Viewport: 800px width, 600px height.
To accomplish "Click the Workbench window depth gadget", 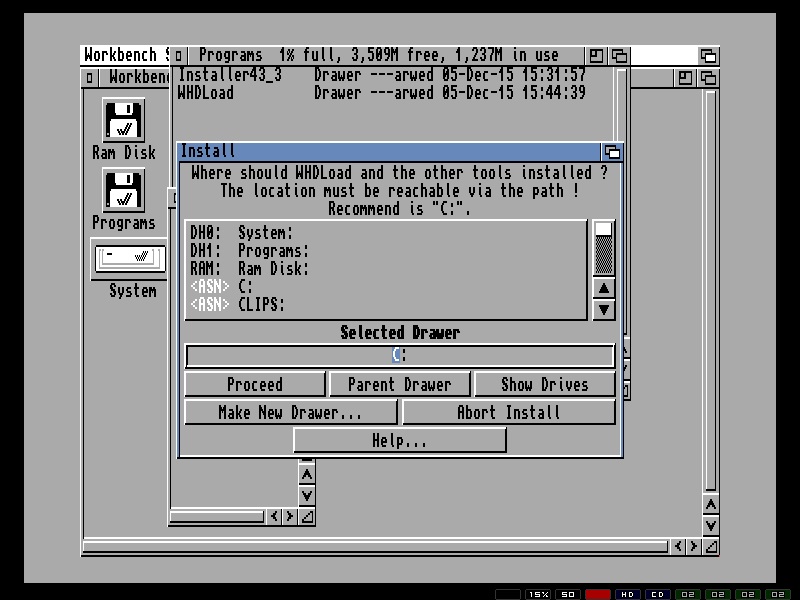I will coord(708,78).
